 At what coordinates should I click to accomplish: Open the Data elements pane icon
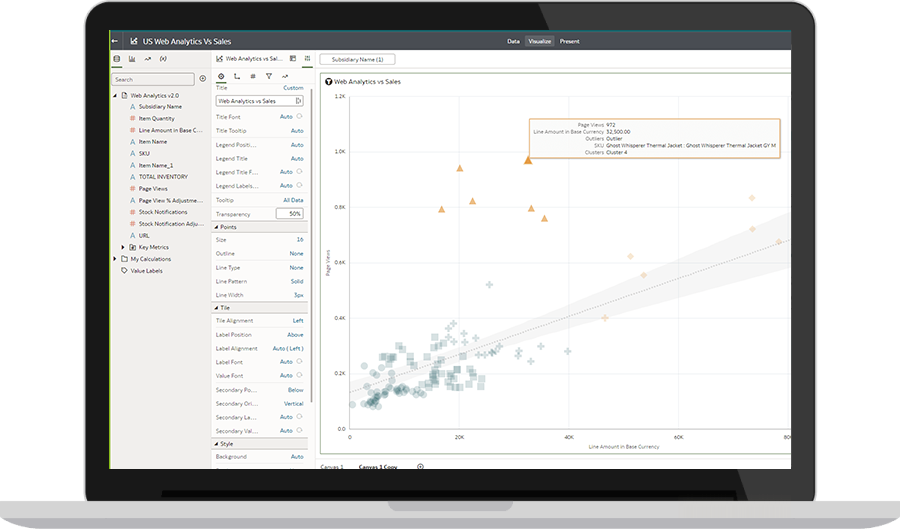point(117,60)
